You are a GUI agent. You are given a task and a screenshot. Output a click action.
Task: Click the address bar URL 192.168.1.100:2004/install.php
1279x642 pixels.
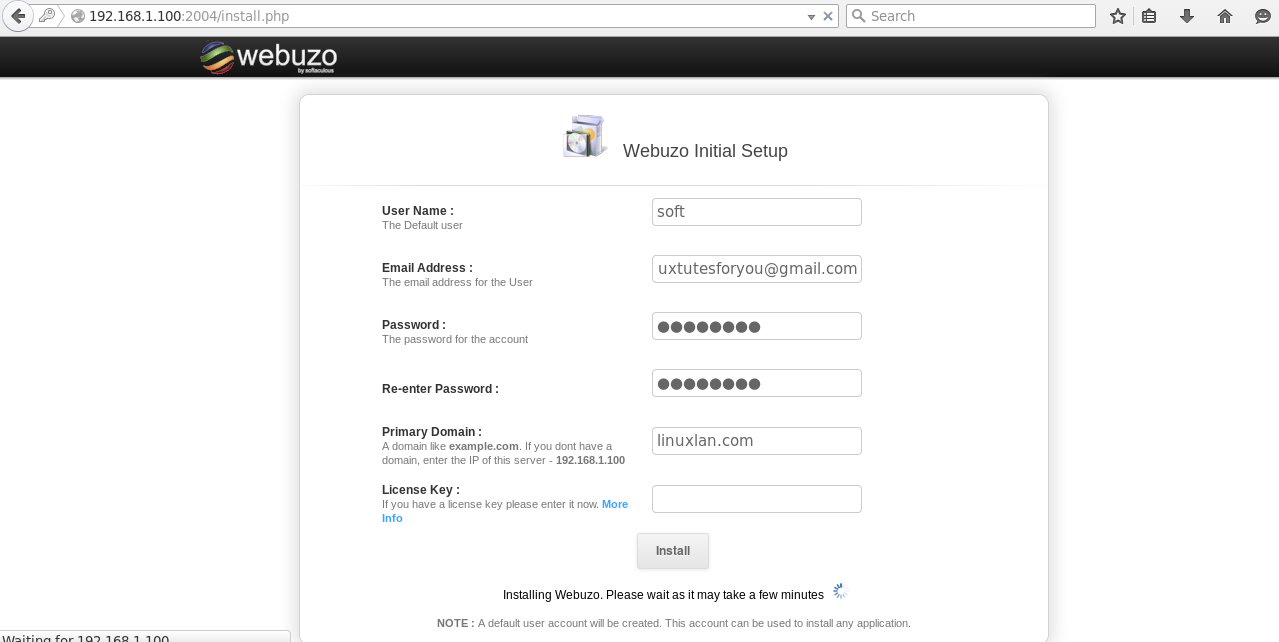tap(189, 16)
